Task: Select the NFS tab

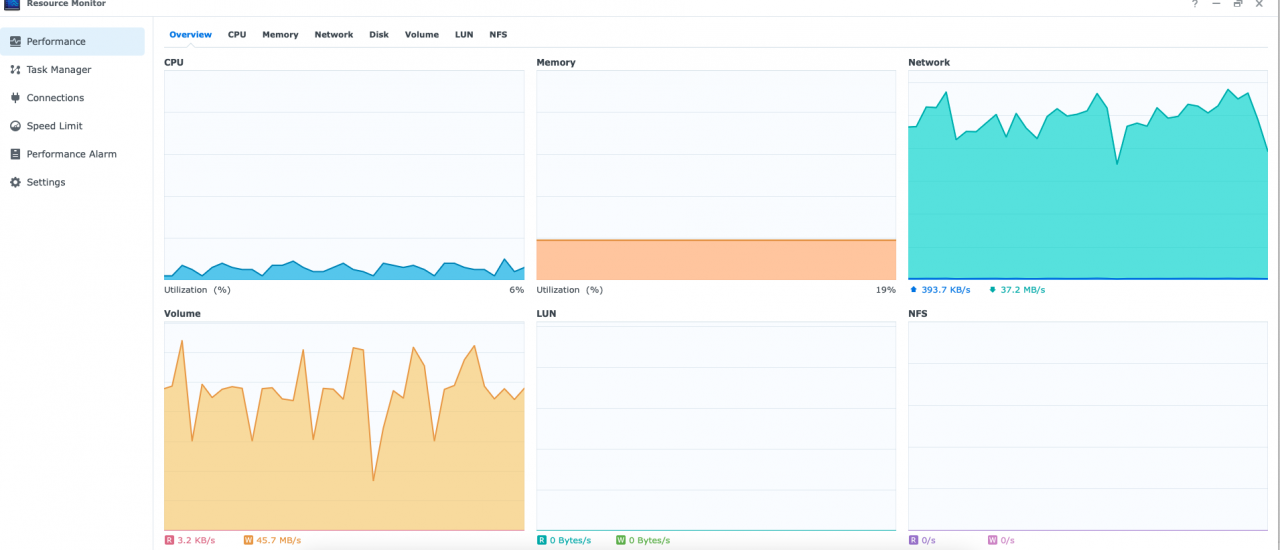Action: 498,35
